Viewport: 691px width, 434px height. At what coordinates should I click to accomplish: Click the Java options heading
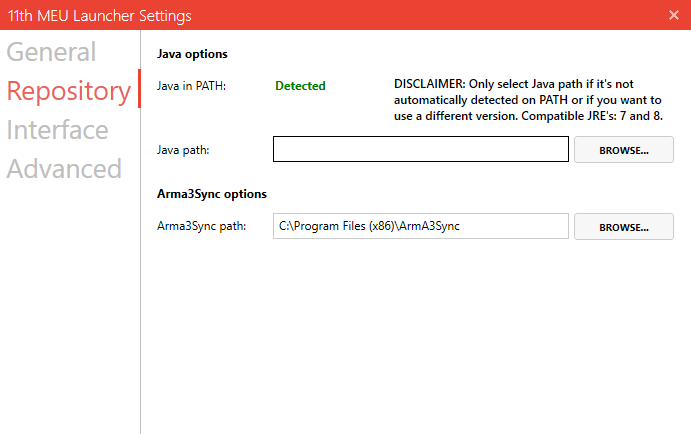click(192, 54)
